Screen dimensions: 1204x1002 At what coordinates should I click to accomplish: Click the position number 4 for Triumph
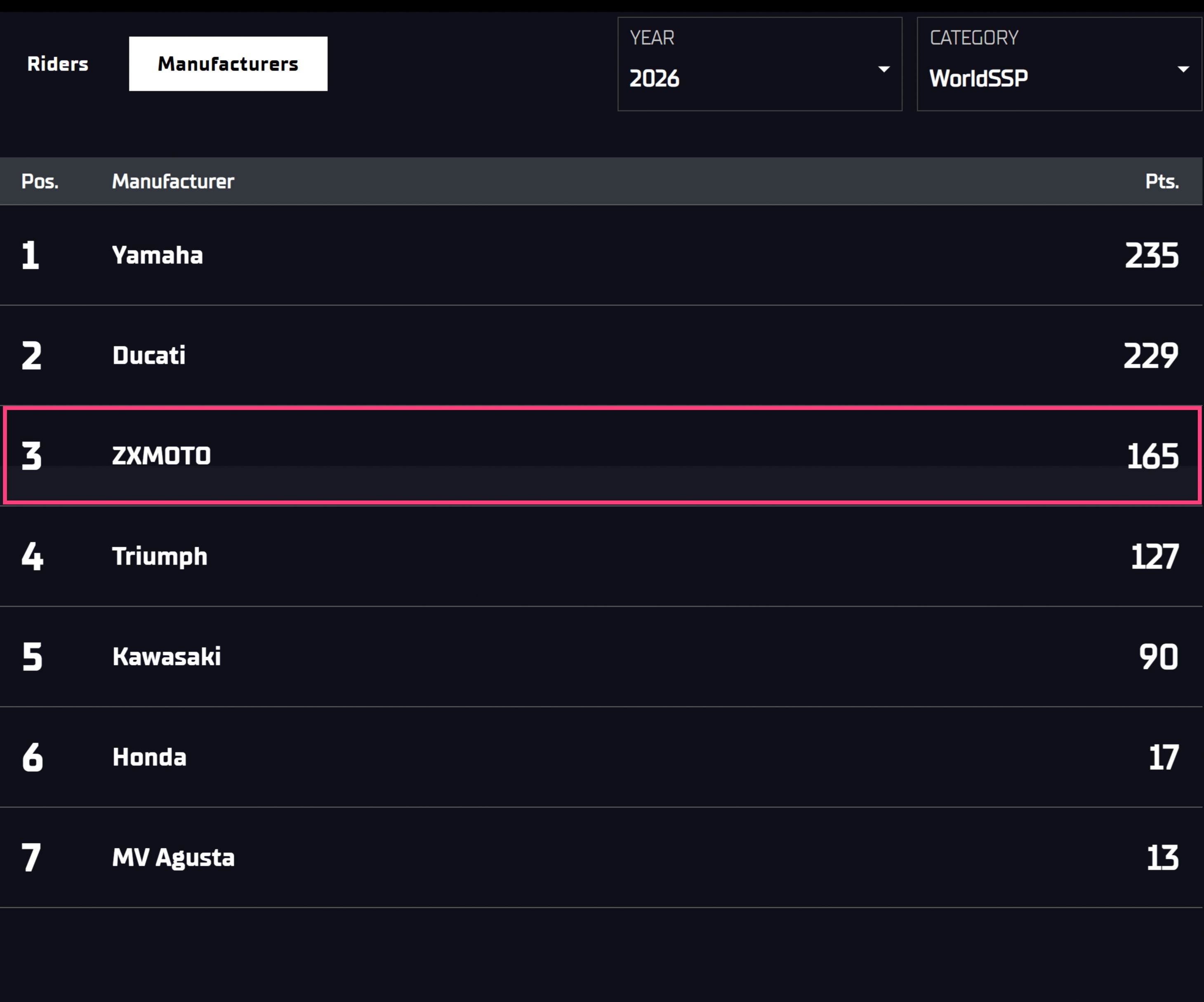[x=32, y=557]
